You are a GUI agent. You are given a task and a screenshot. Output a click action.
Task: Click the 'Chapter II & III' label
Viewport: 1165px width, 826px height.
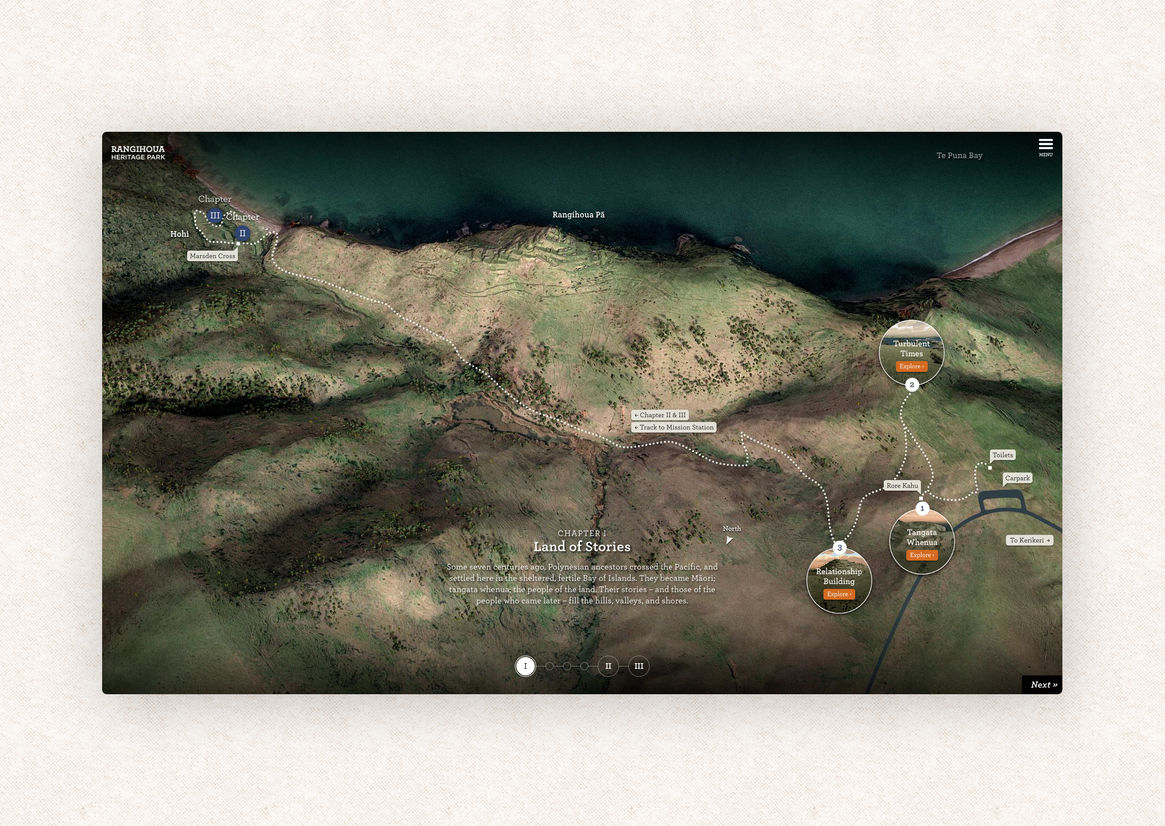pos(660,415)
